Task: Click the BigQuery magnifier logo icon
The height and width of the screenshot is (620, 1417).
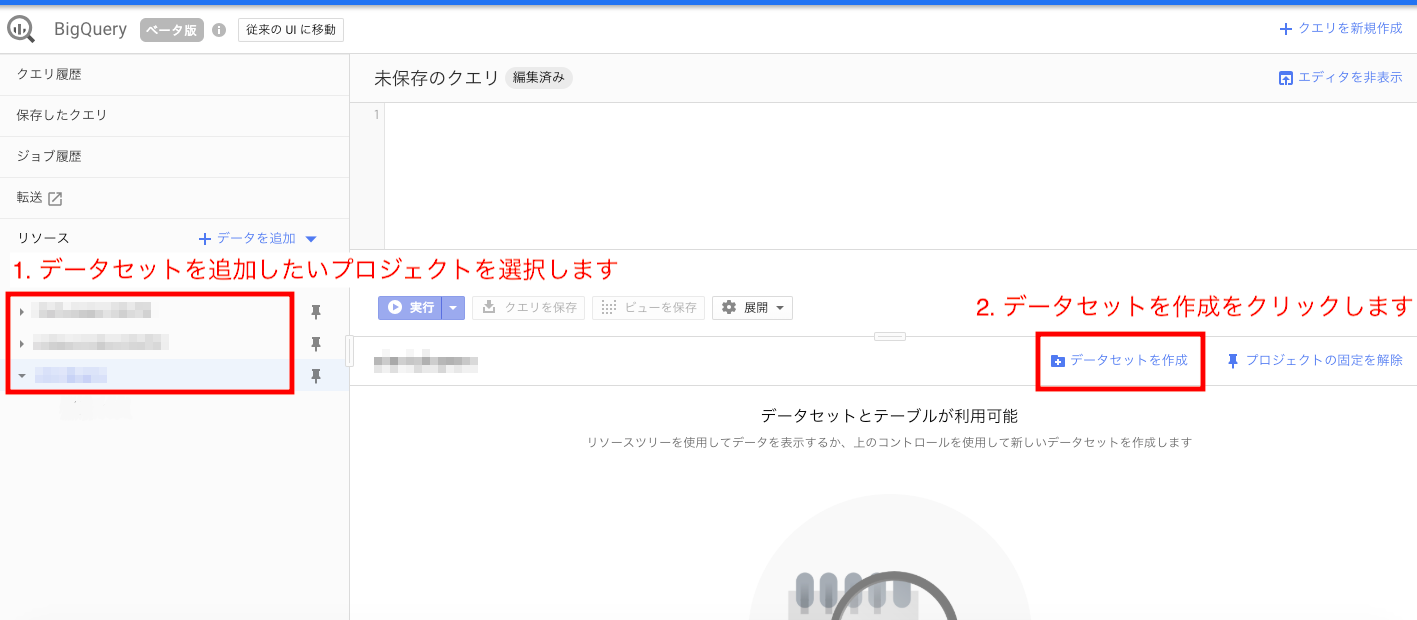Action: click(21, 30)
